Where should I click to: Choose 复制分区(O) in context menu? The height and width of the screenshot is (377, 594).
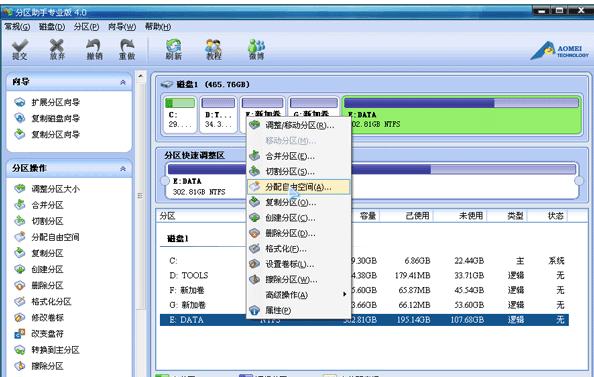(299, 202)
